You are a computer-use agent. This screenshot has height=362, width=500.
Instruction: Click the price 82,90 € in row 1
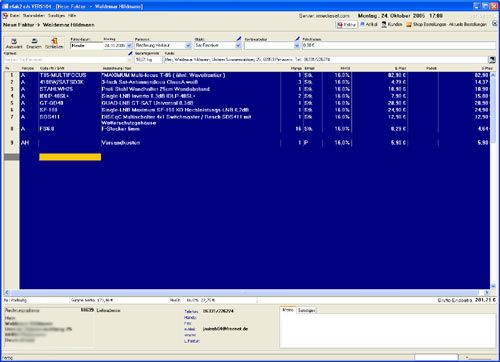(x=397, y=75)
